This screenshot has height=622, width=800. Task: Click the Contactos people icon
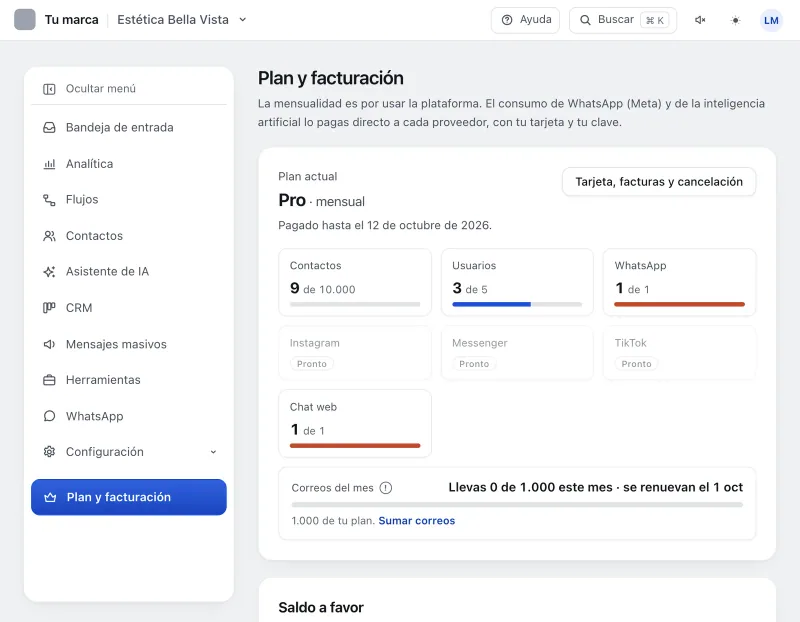tap(49, 236)
